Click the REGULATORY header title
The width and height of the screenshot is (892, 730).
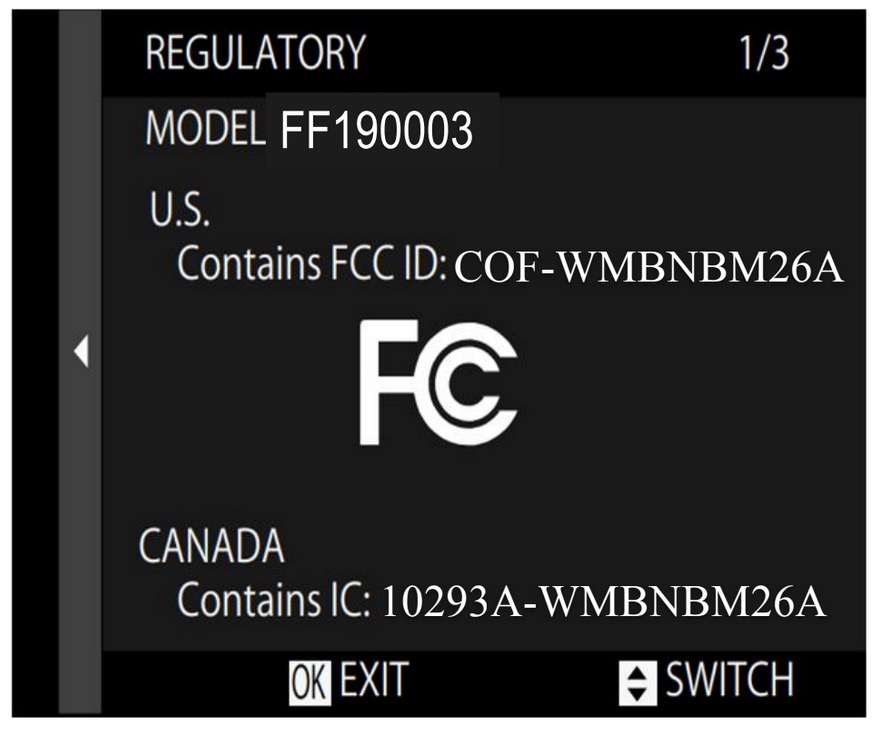click(255, 52)
